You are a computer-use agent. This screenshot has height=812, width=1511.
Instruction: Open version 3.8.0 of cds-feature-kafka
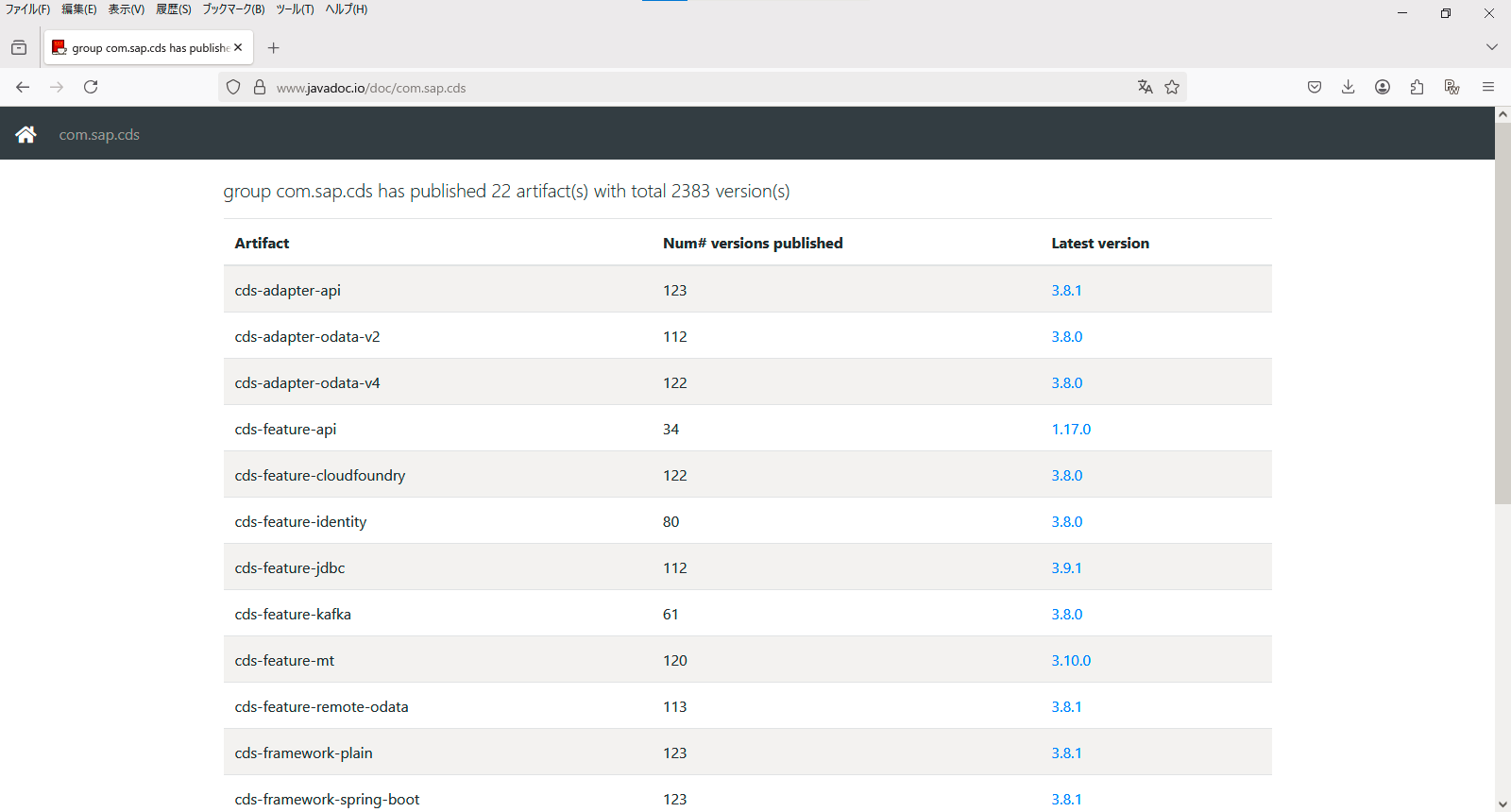pos(1067,614)
